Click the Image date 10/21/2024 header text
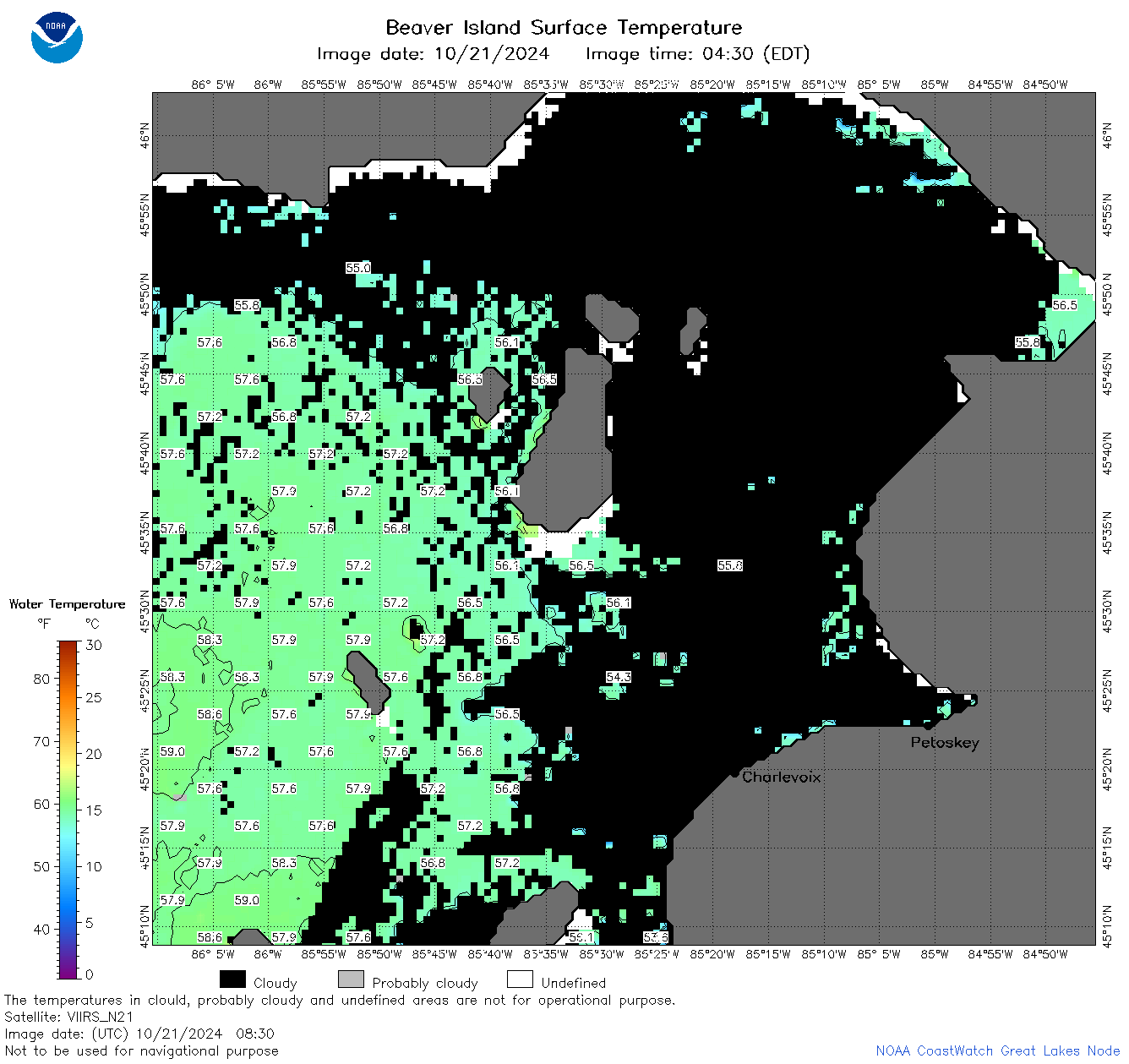This screenshot has height=1064, width=1129. (x=433, y=54)
